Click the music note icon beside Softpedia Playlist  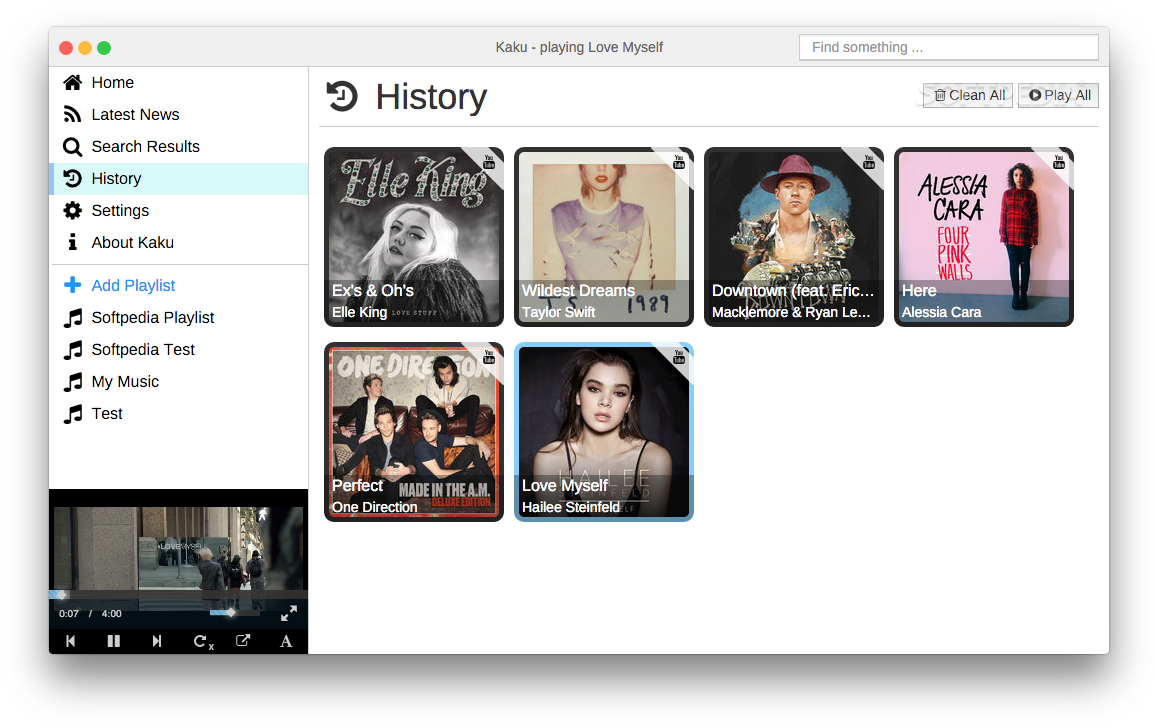click(71, 317)
